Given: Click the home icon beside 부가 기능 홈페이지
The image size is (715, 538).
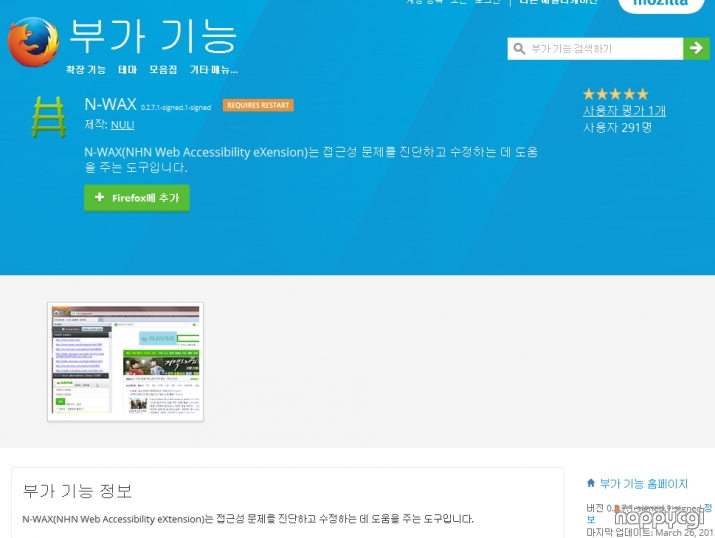Looking at the screenshot, I should 591,483.
